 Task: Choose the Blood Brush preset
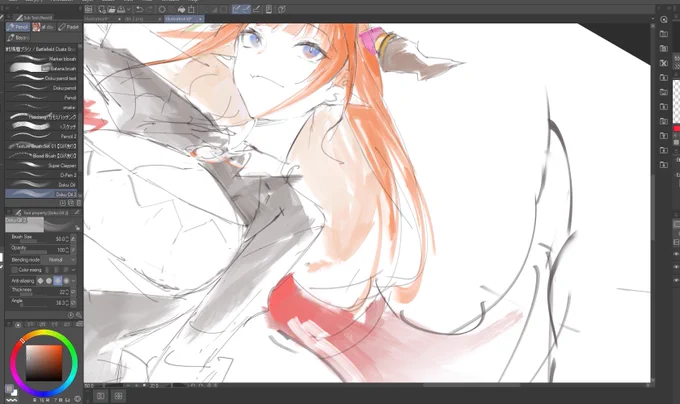(42, 156)
